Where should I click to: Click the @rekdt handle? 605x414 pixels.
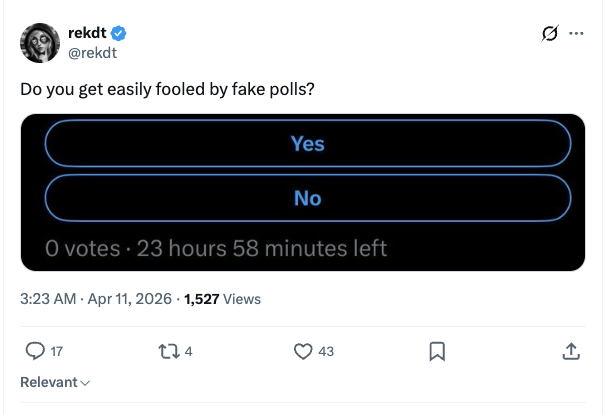[x=93, y=51]
